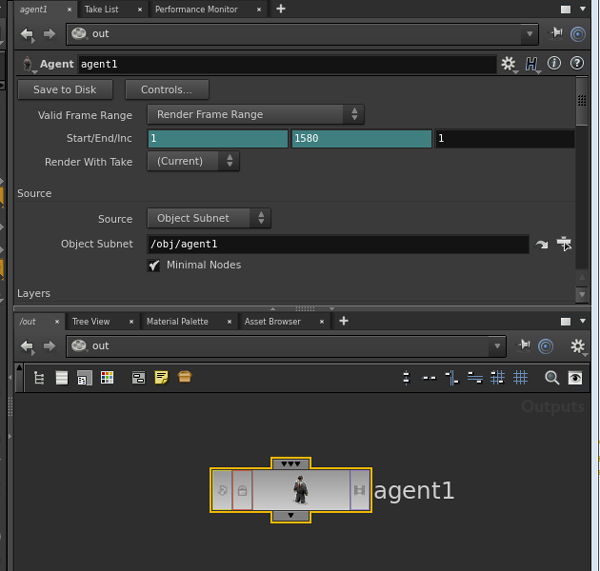This screenshot has width=600, height=571.
Task: Open the Render With Take dropdown
Action: (x=194, y=161)
